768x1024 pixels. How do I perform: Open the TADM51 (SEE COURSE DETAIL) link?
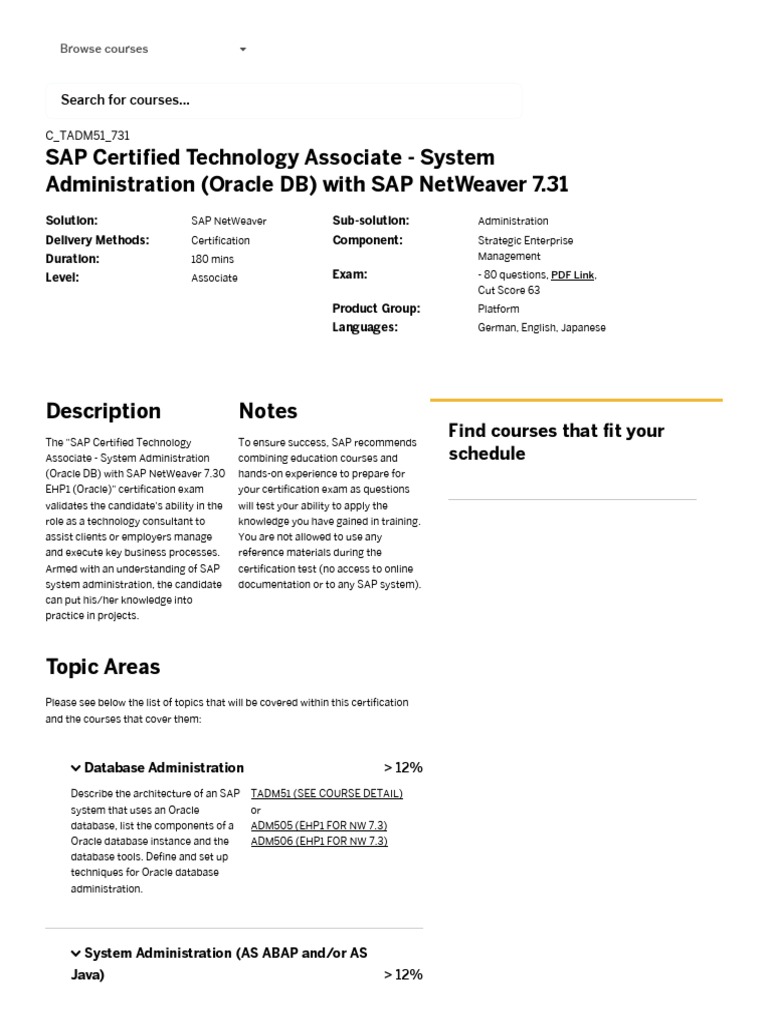[x=327, y=793]
